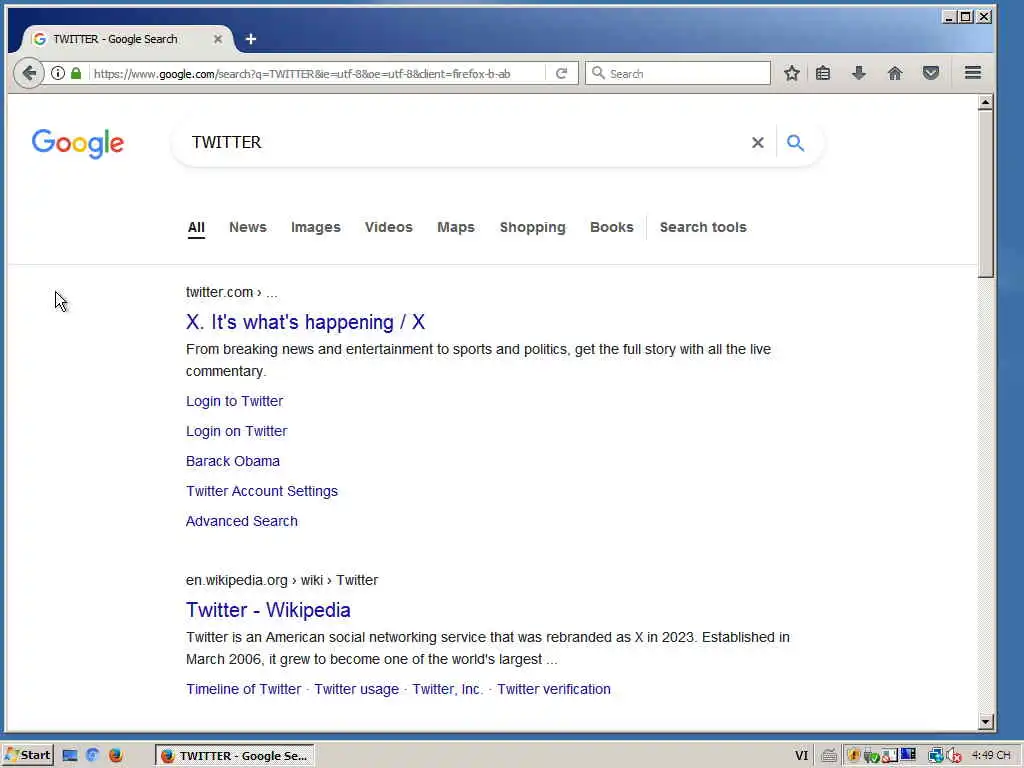Image resolution: width=1024 pixels, height=768 pixels.
Task: Open the site information (i) icon
Action: (x=58, y=73)
